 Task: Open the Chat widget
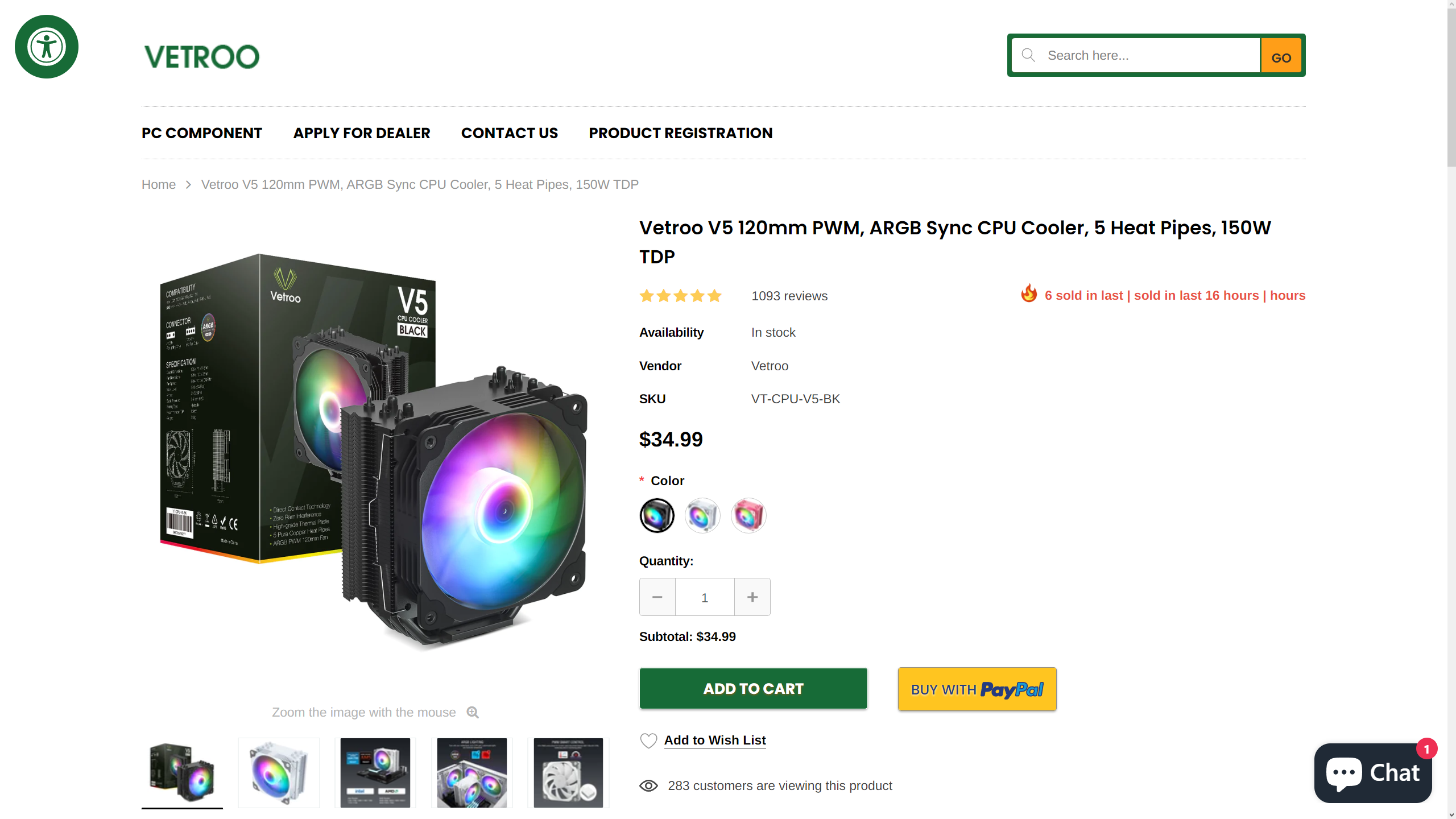coord(1373,773)
